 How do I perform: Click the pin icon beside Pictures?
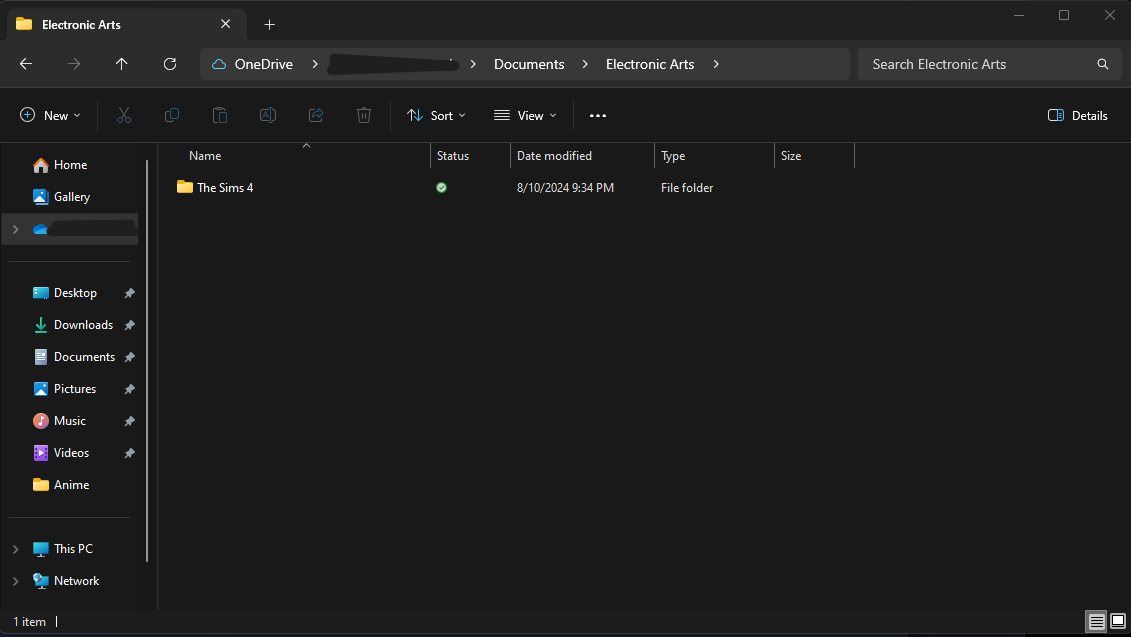coord(129,389)
